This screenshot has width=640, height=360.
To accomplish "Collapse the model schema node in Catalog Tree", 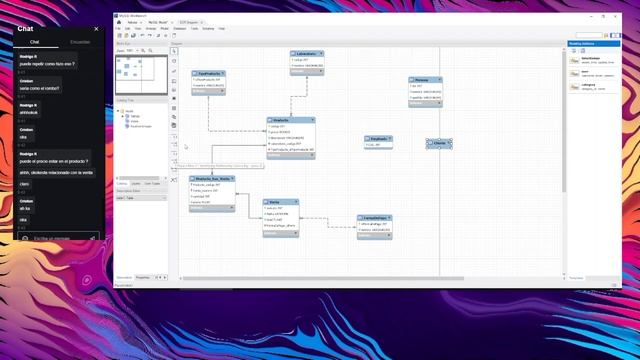I will tap(118, 111).
